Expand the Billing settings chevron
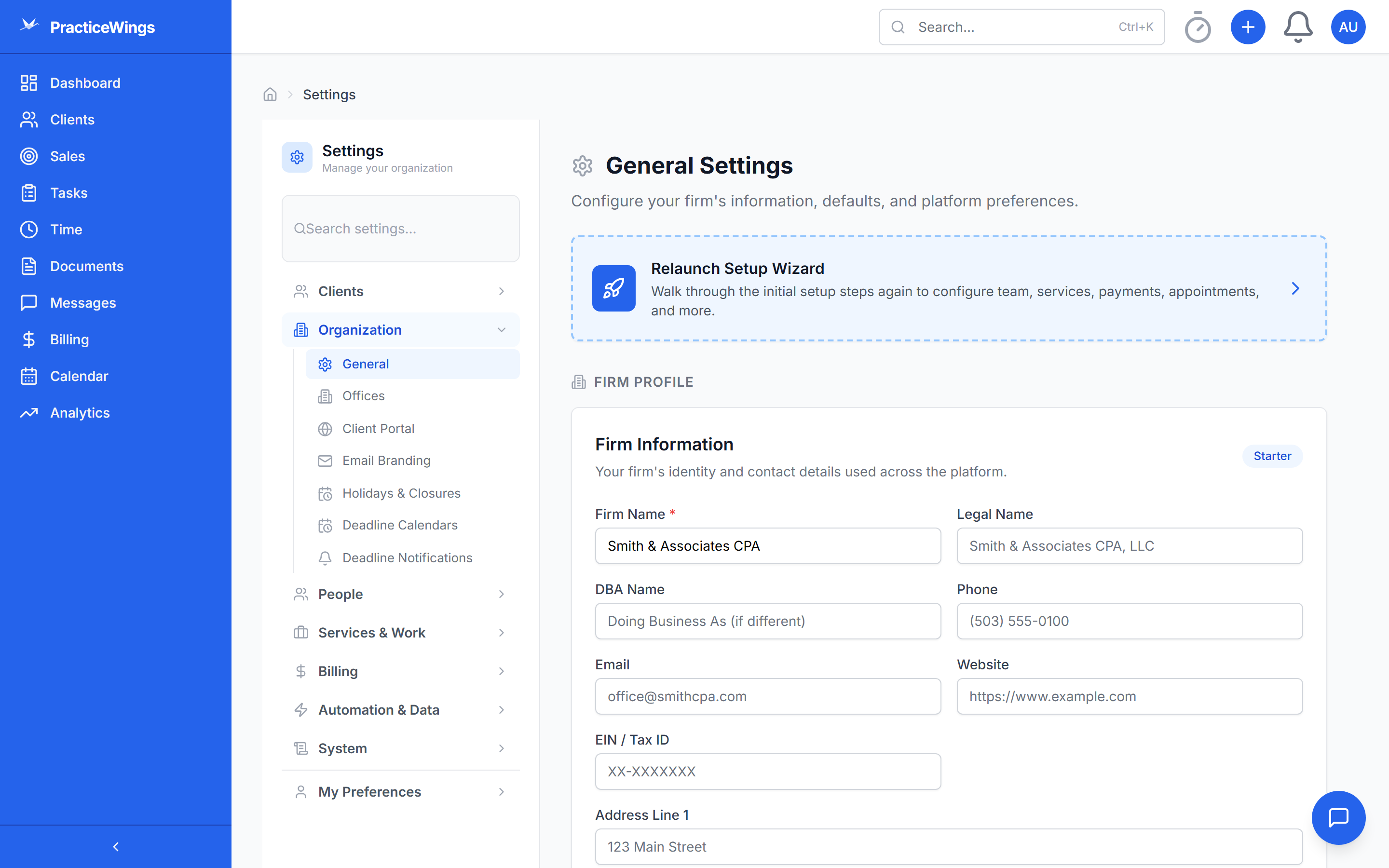 [501, 671]
